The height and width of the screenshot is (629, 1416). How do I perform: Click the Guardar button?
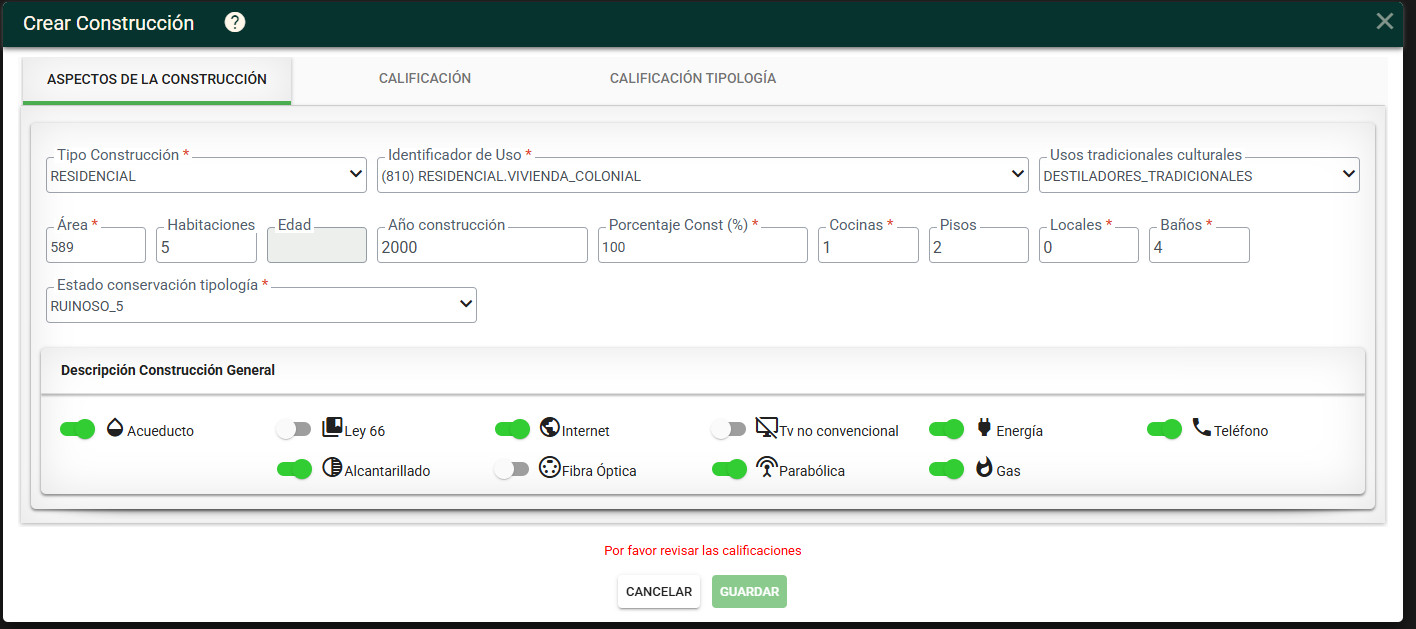pyautogui.click(x=750, y=591)
